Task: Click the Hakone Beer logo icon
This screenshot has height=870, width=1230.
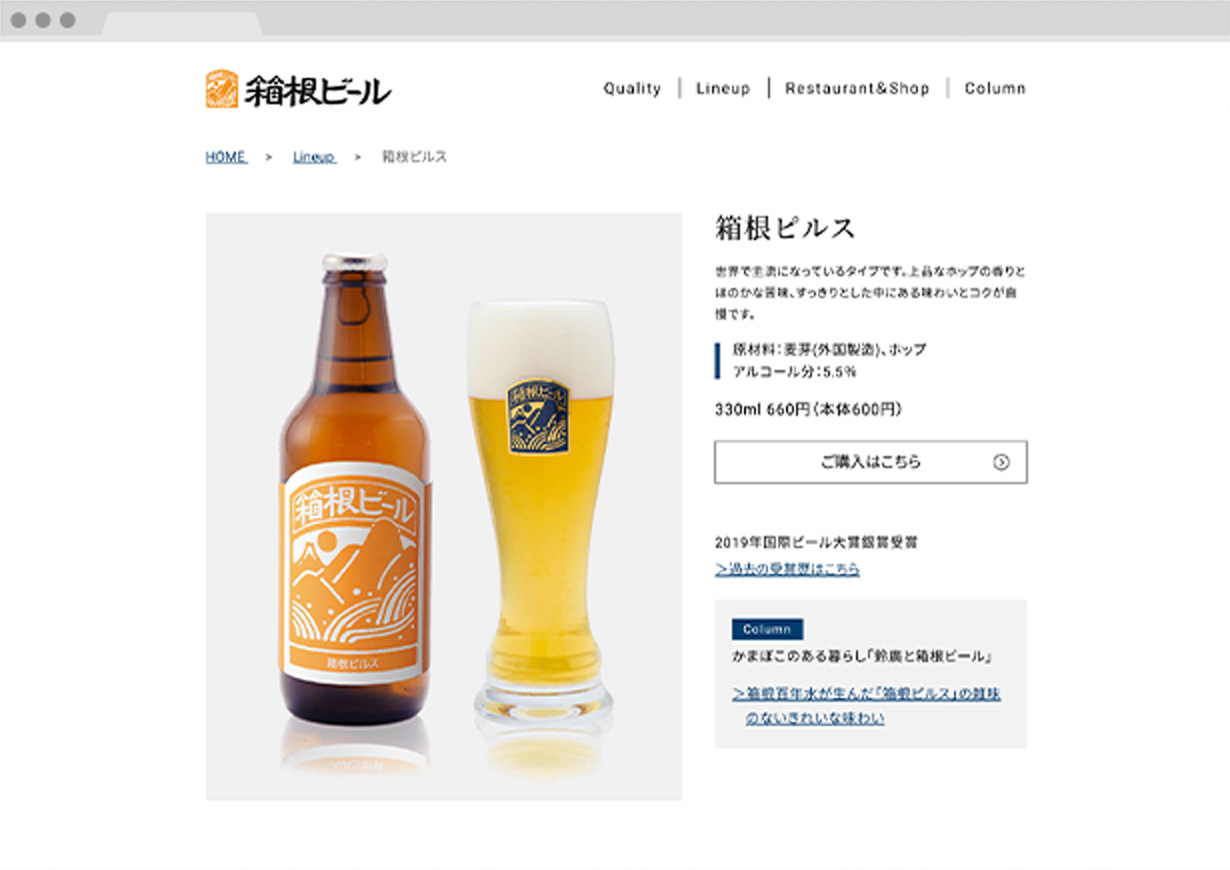Action: [222, 89]
